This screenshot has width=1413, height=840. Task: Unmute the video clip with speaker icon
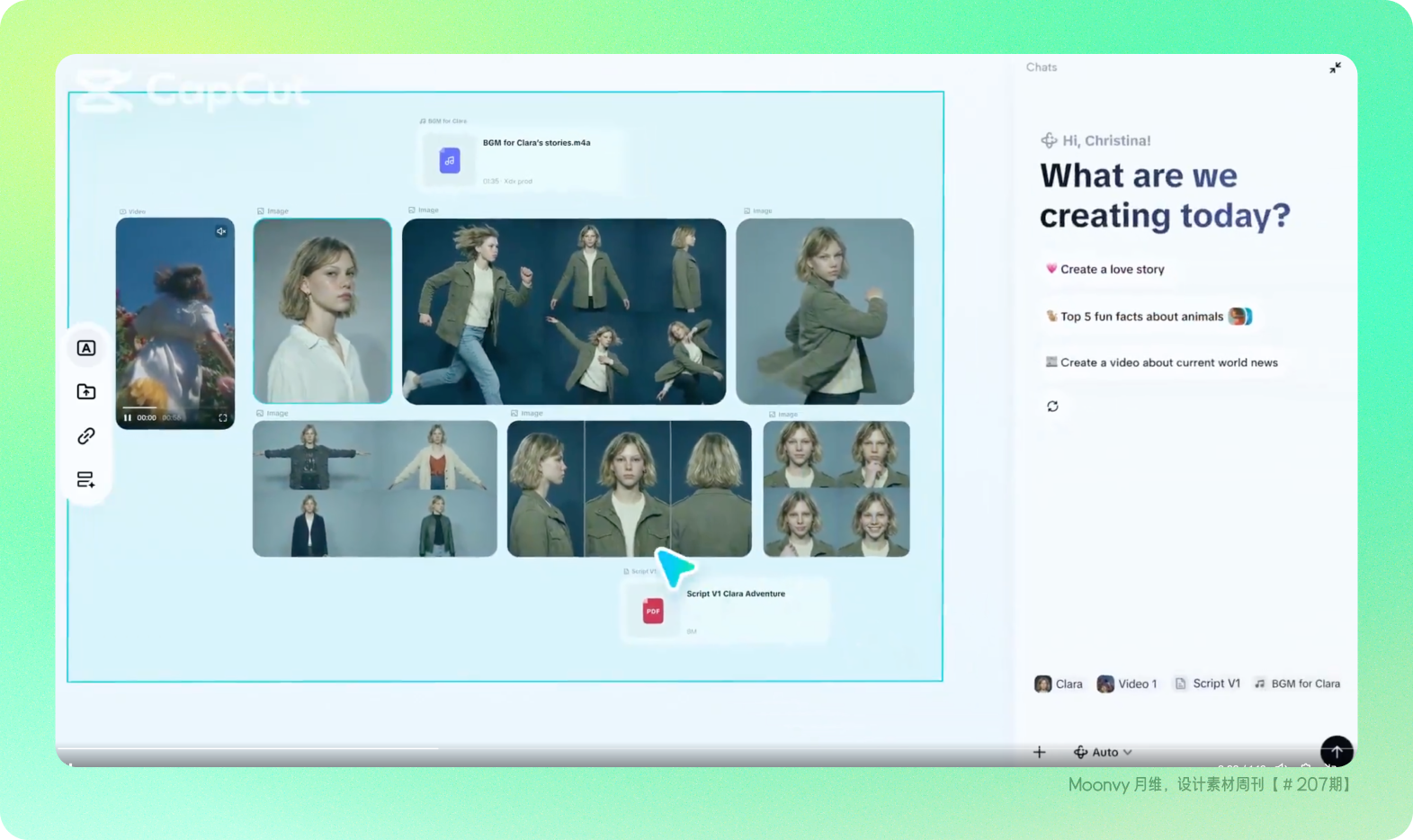(221, 232)
